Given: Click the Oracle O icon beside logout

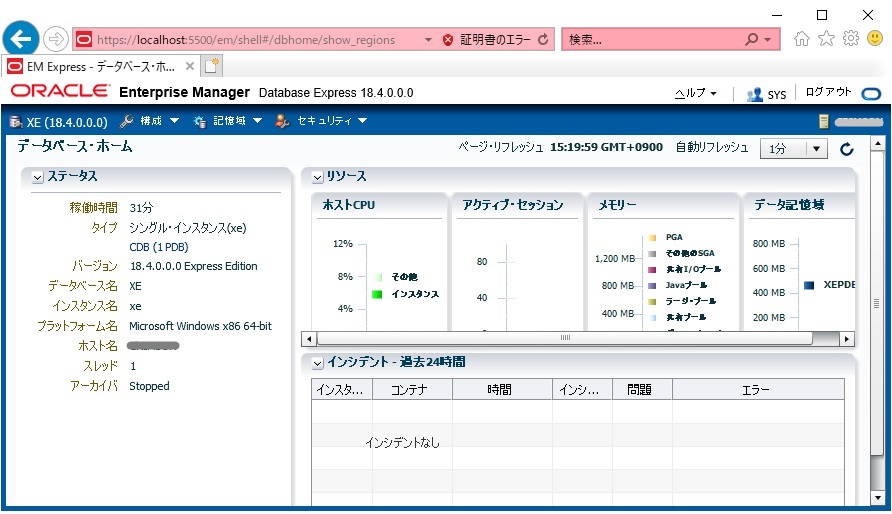Looking at the screenshot, I should 872,94.
